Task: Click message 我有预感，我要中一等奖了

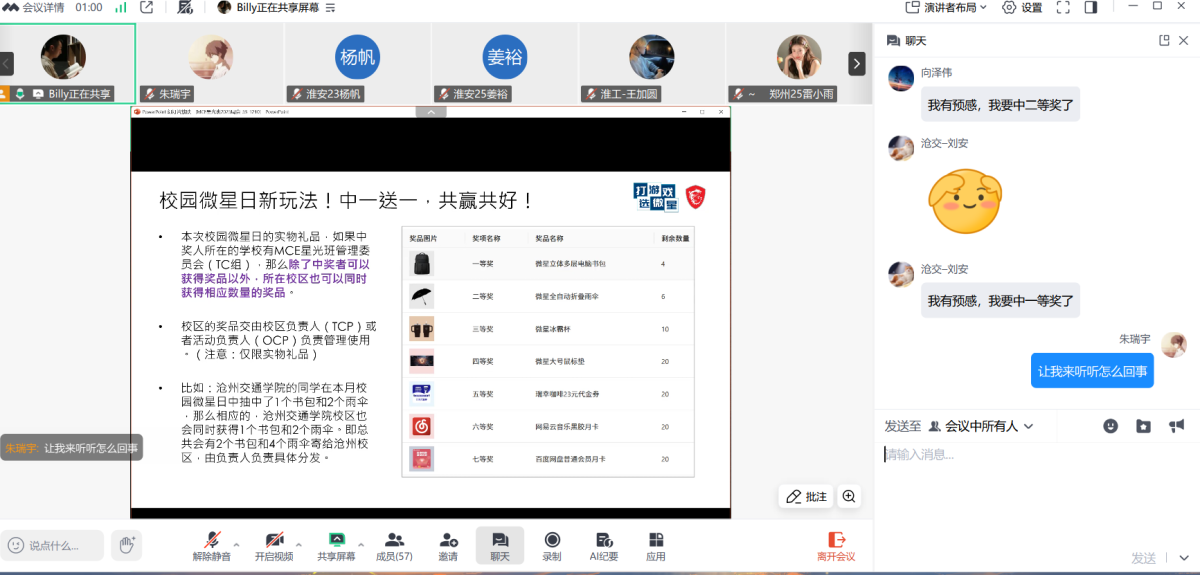Action: tap(1000, 300)
